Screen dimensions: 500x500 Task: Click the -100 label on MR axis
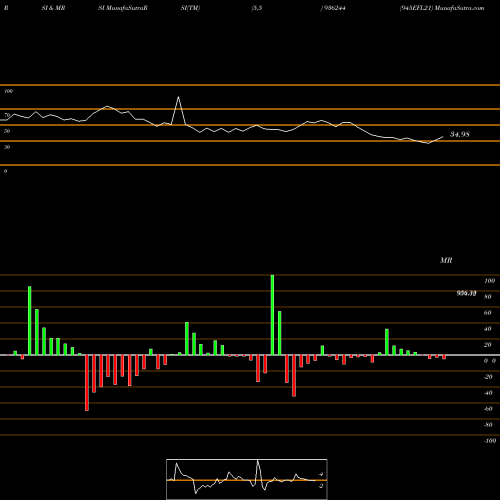pos(490,441)
